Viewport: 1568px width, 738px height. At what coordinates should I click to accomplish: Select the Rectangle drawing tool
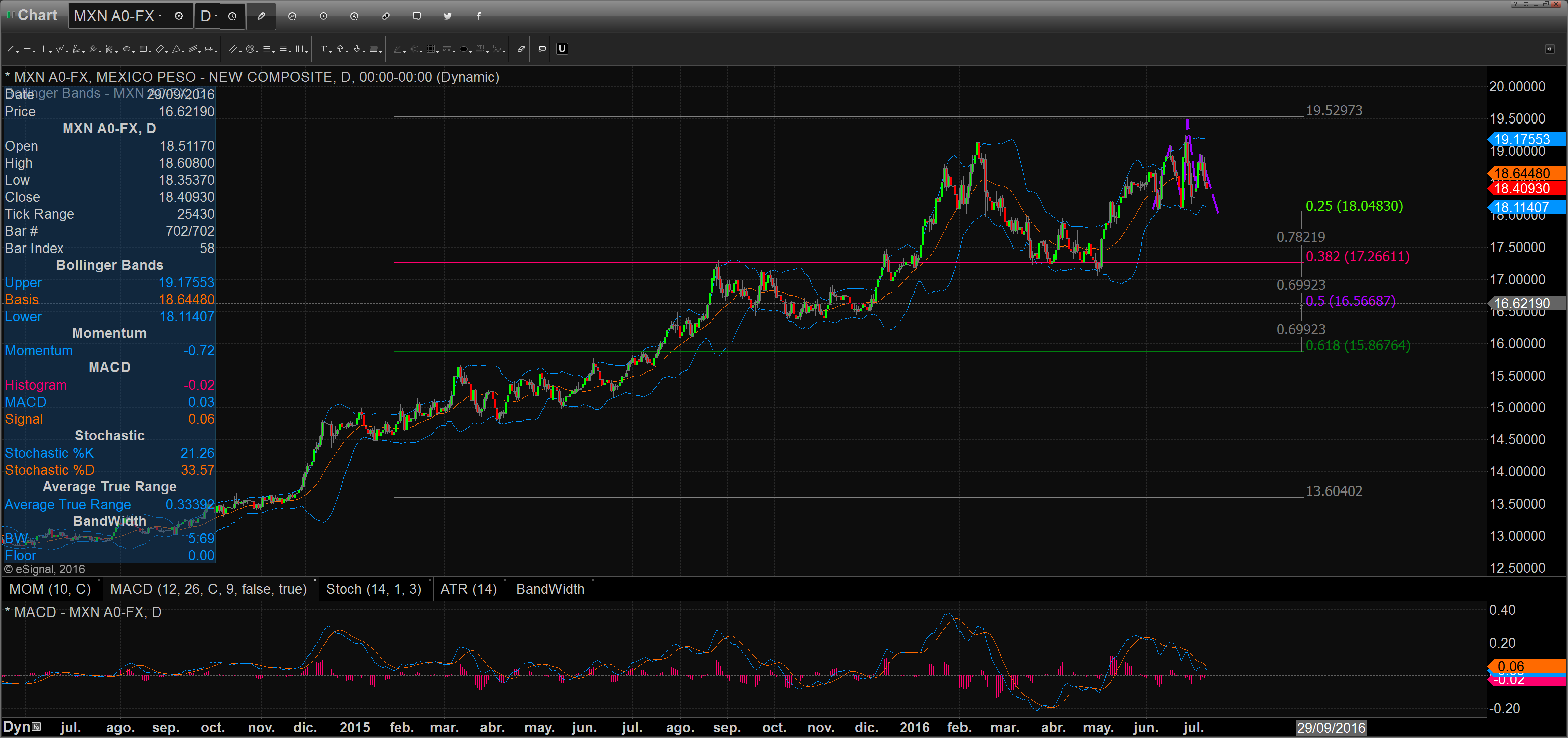click(x=143, y=49)
